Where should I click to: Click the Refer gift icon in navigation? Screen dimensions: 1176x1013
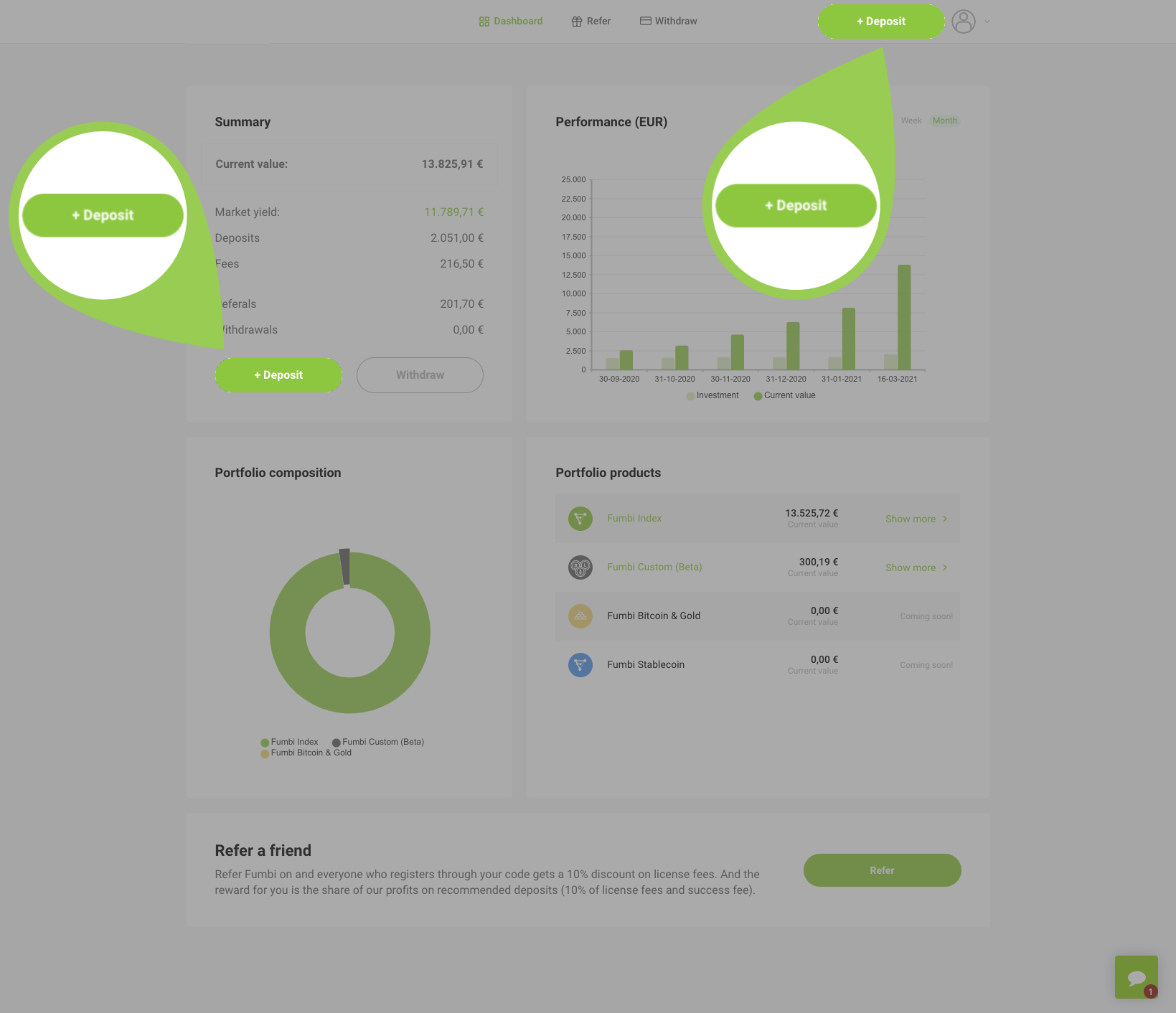coord(576,22)
